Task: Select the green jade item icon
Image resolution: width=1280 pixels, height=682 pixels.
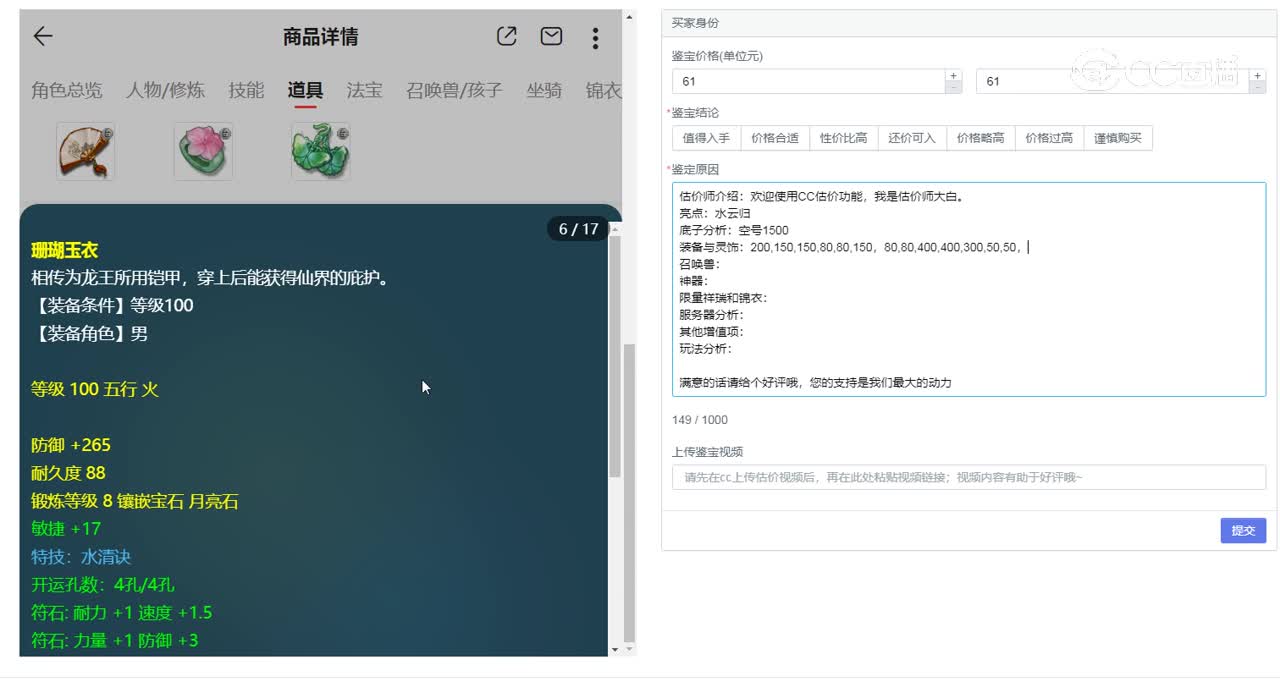Action: [x=319, y=151]
